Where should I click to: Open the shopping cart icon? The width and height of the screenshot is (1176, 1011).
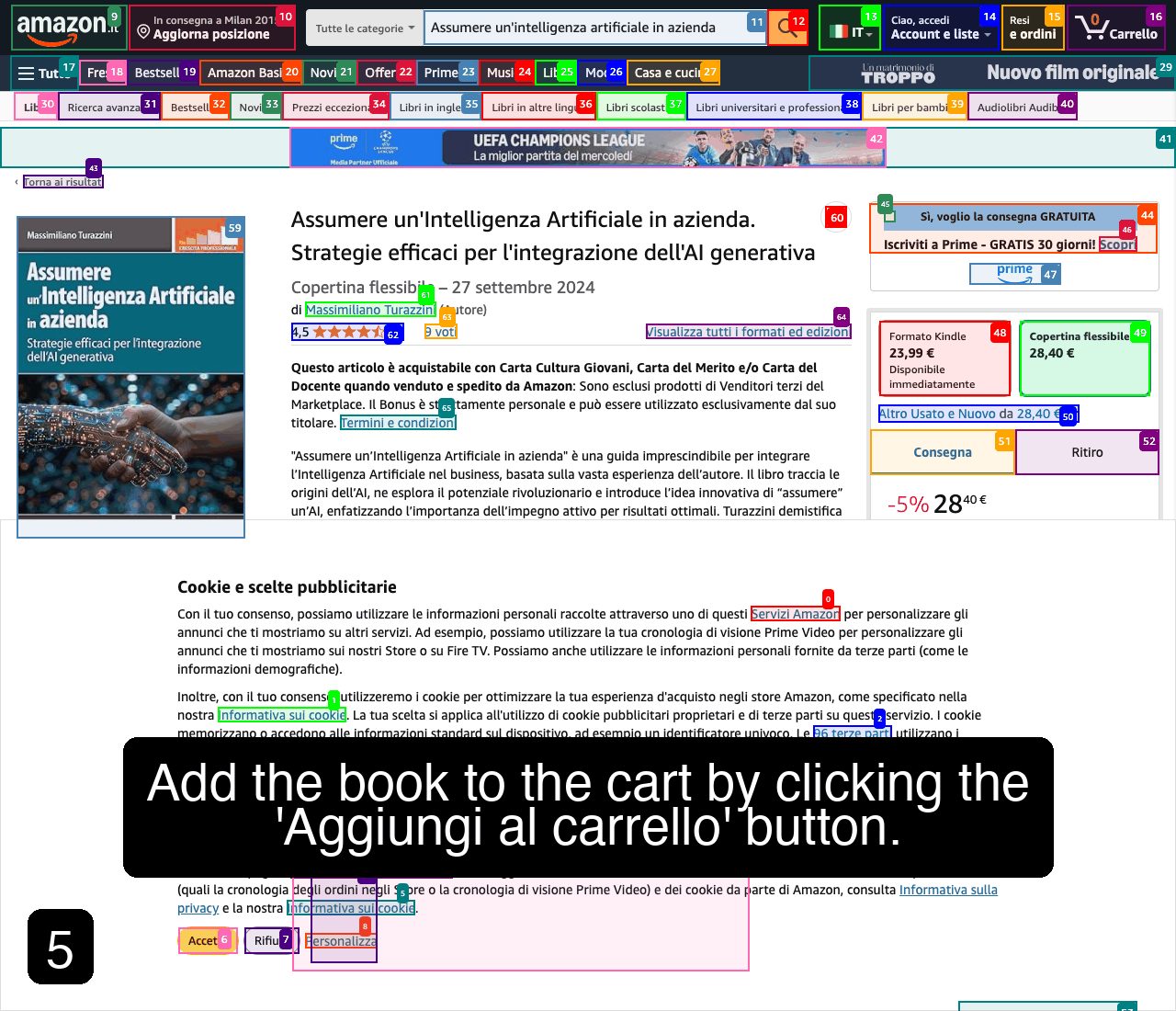1091,28
